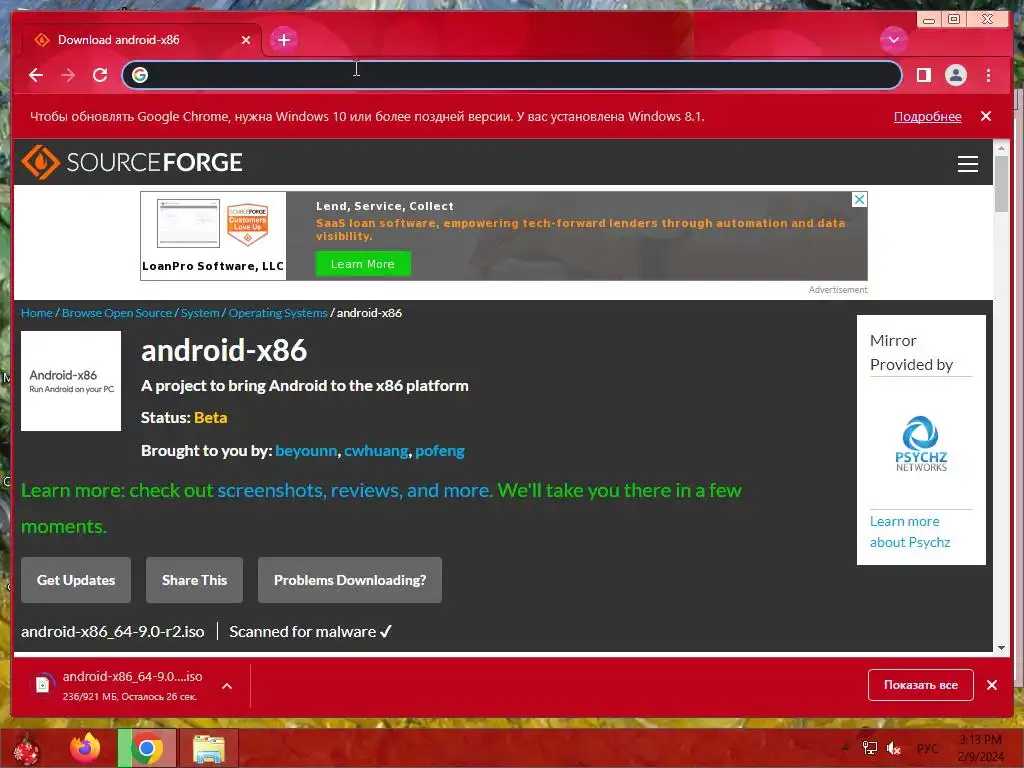Switch the РУС language indicator
Image resolution: width=1024 pixels, height=768 pixels.
pyautogui.click(x=927, y=748)
